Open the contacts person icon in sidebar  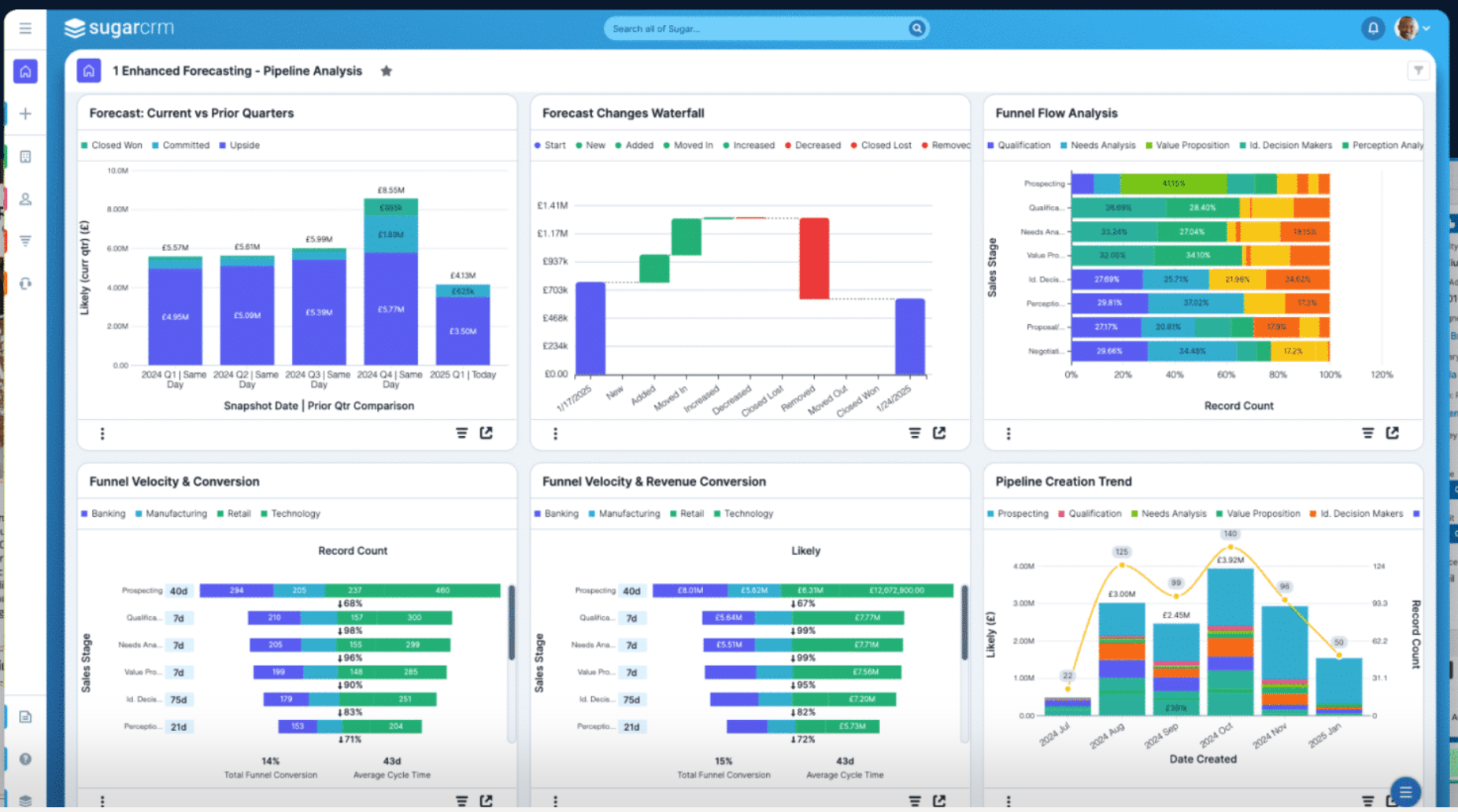25,199
